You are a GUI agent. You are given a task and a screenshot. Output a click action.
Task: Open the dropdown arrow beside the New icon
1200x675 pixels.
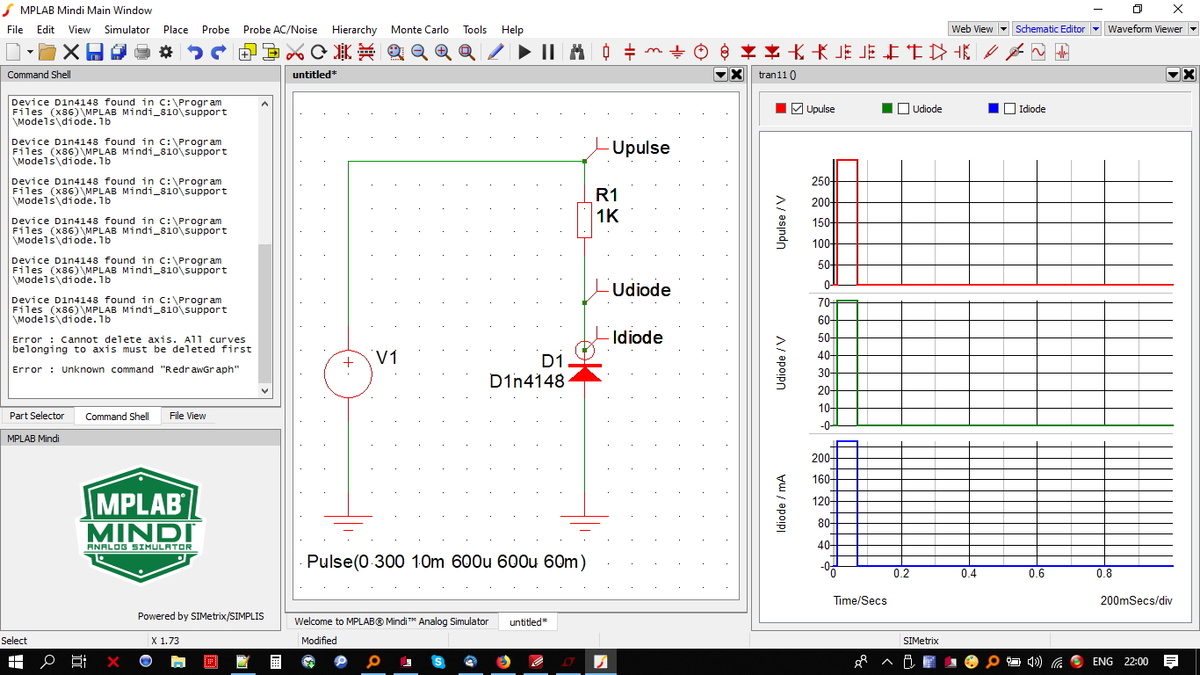coord(30,52)
